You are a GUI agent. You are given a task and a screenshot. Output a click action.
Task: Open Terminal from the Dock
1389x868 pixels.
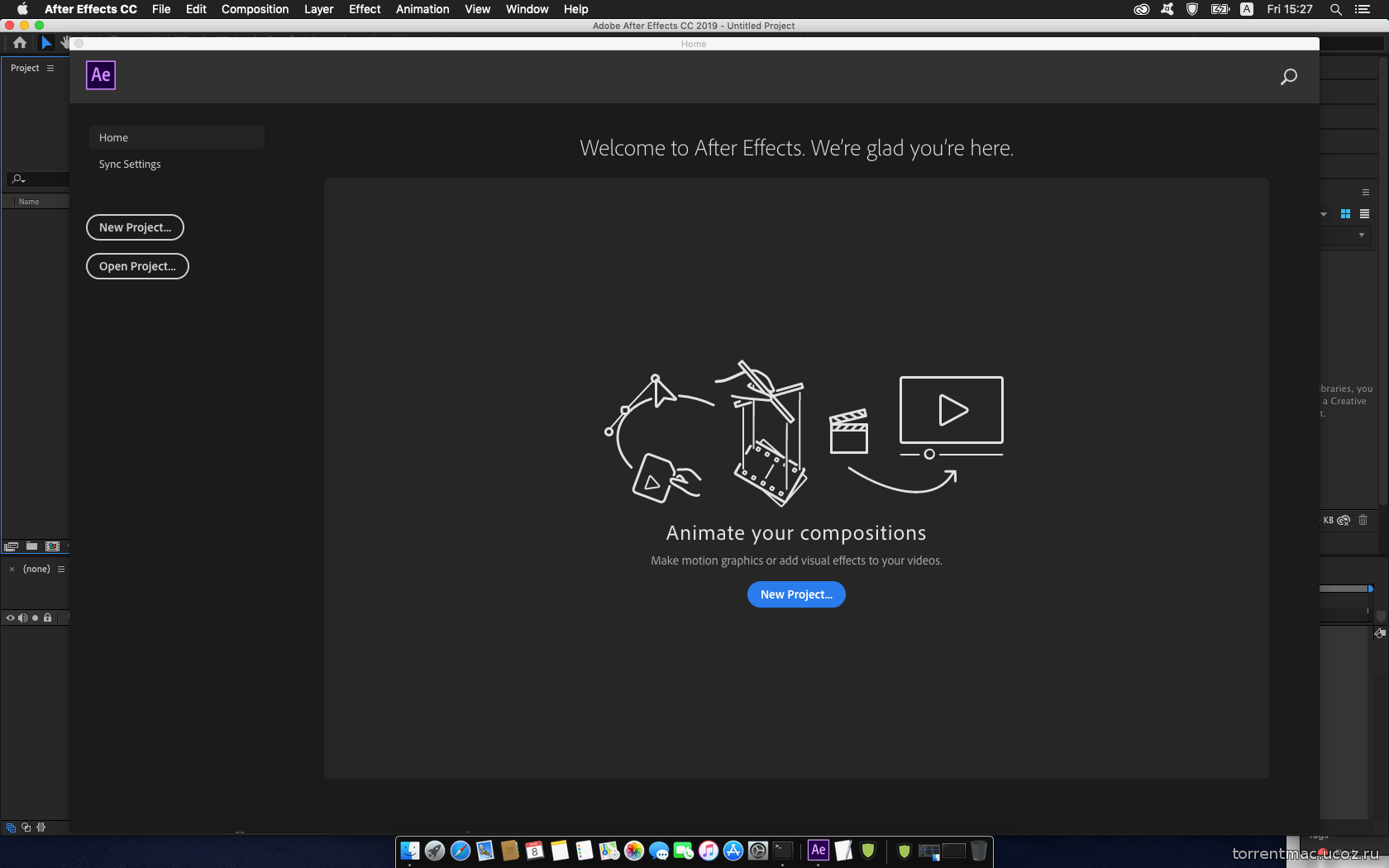point(783,850)
